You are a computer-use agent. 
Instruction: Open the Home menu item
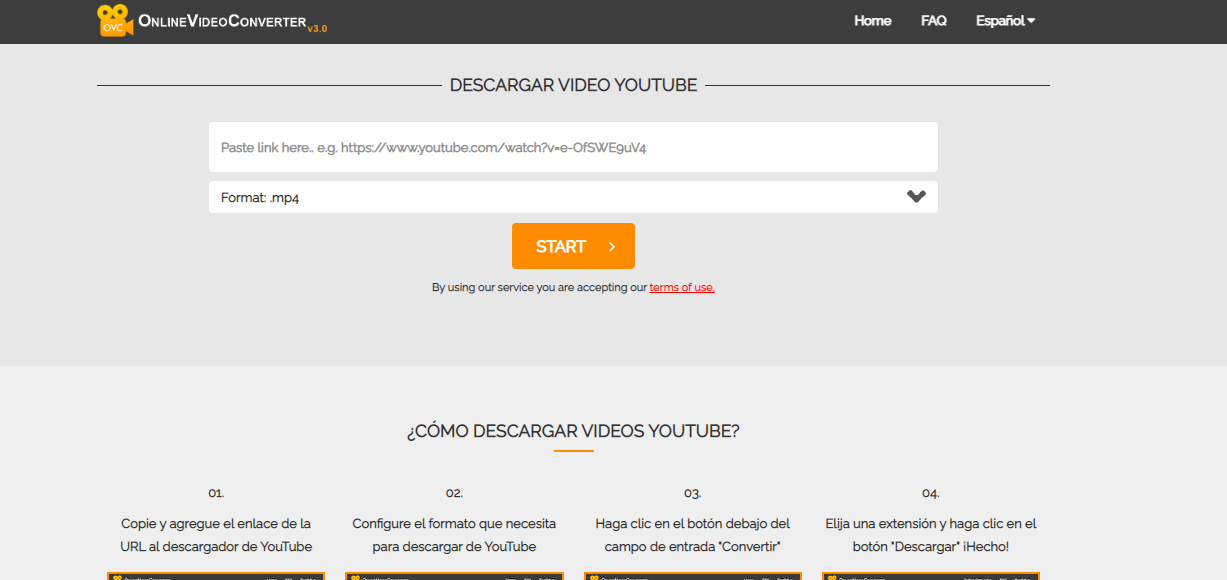point(872,20)
